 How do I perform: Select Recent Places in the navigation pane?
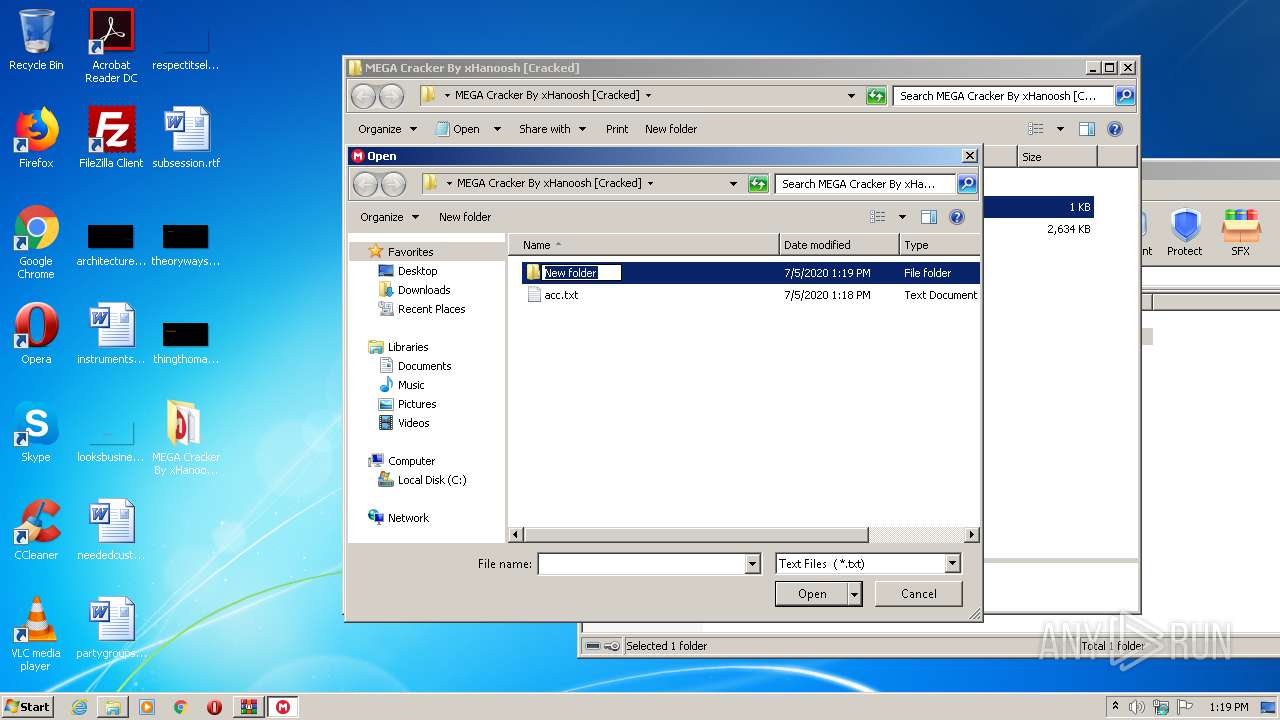(431, 309)
